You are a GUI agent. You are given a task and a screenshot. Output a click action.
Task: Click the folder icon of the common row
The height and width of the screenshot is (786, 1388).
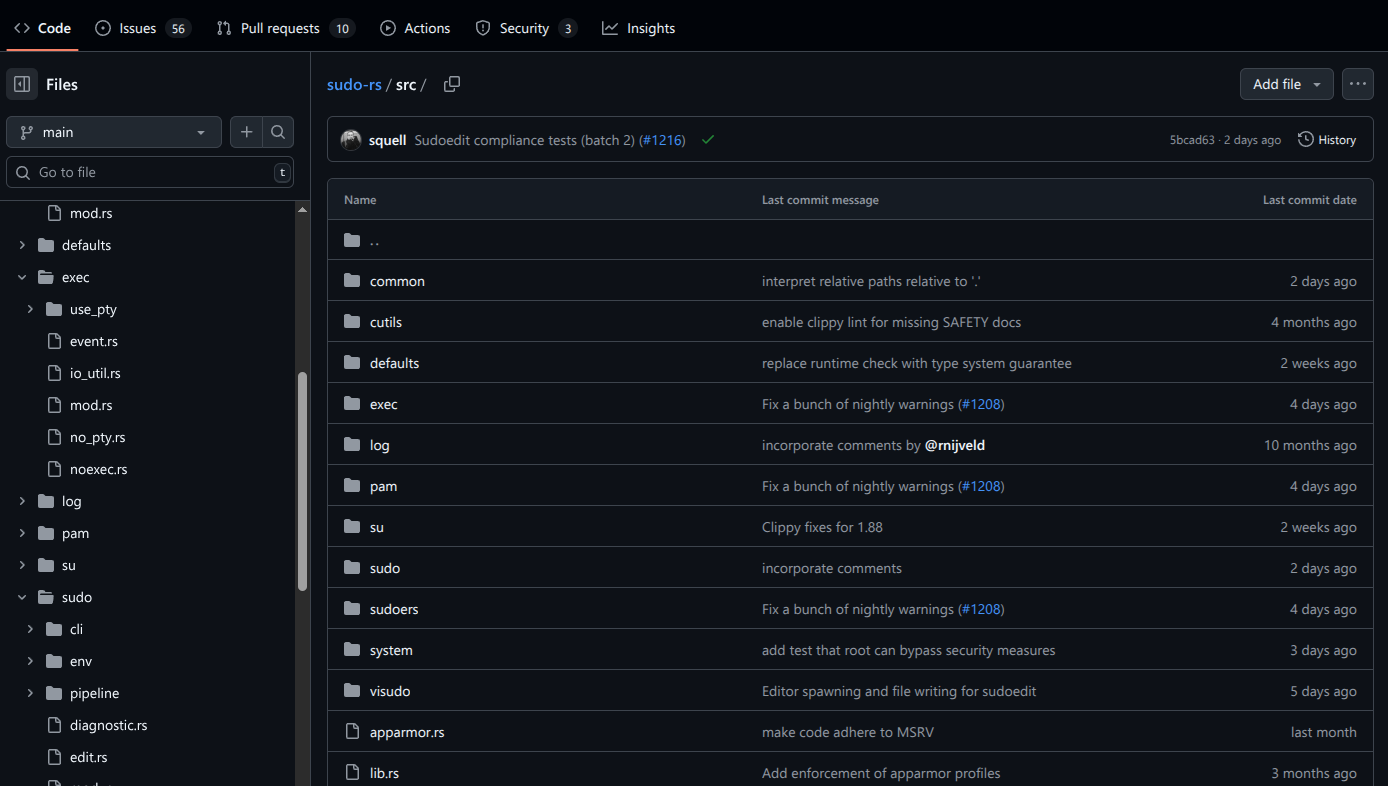pos(352,281)
